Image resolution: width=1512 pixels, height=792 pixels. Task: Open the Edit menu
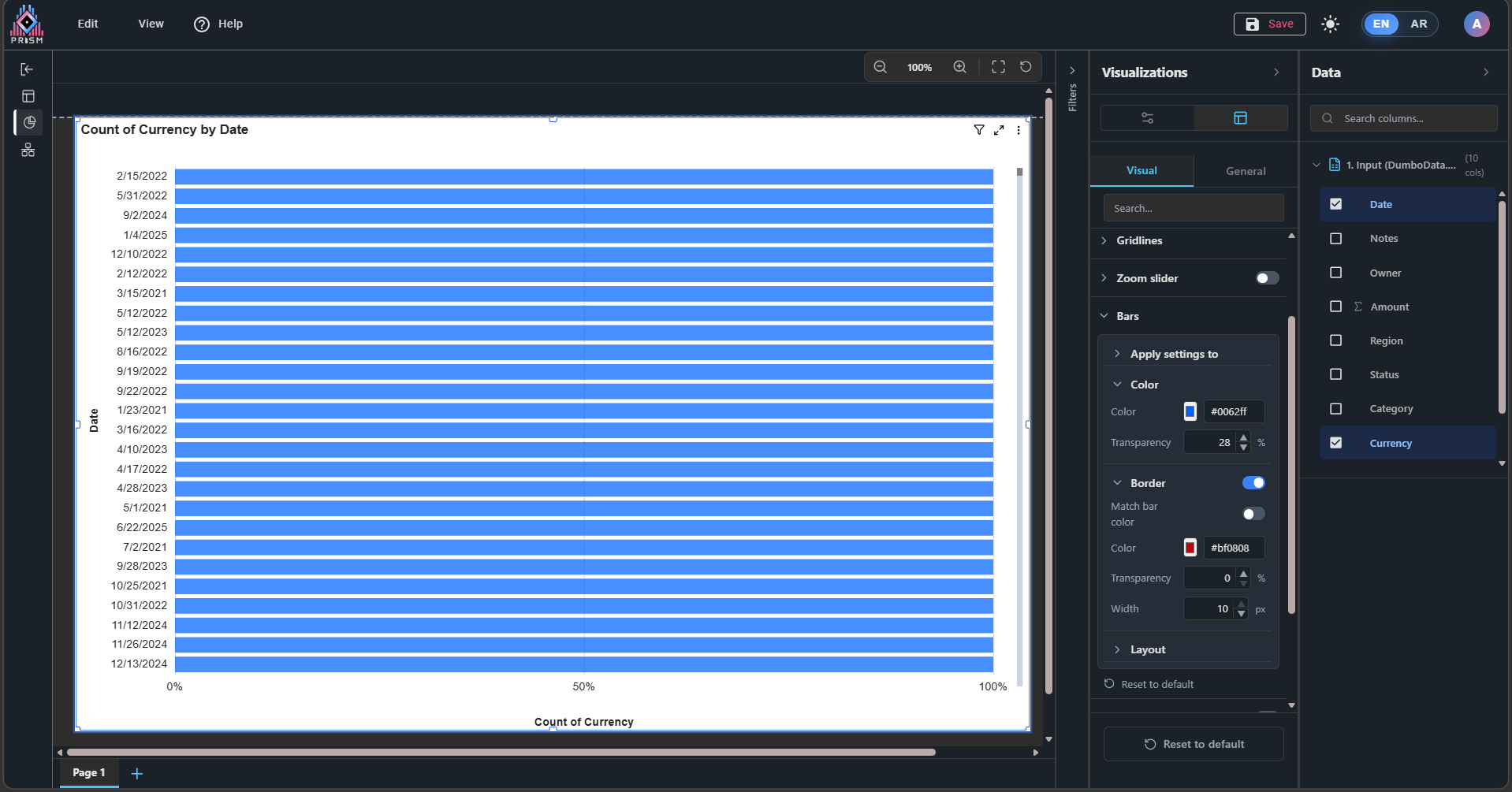[88, 24]
